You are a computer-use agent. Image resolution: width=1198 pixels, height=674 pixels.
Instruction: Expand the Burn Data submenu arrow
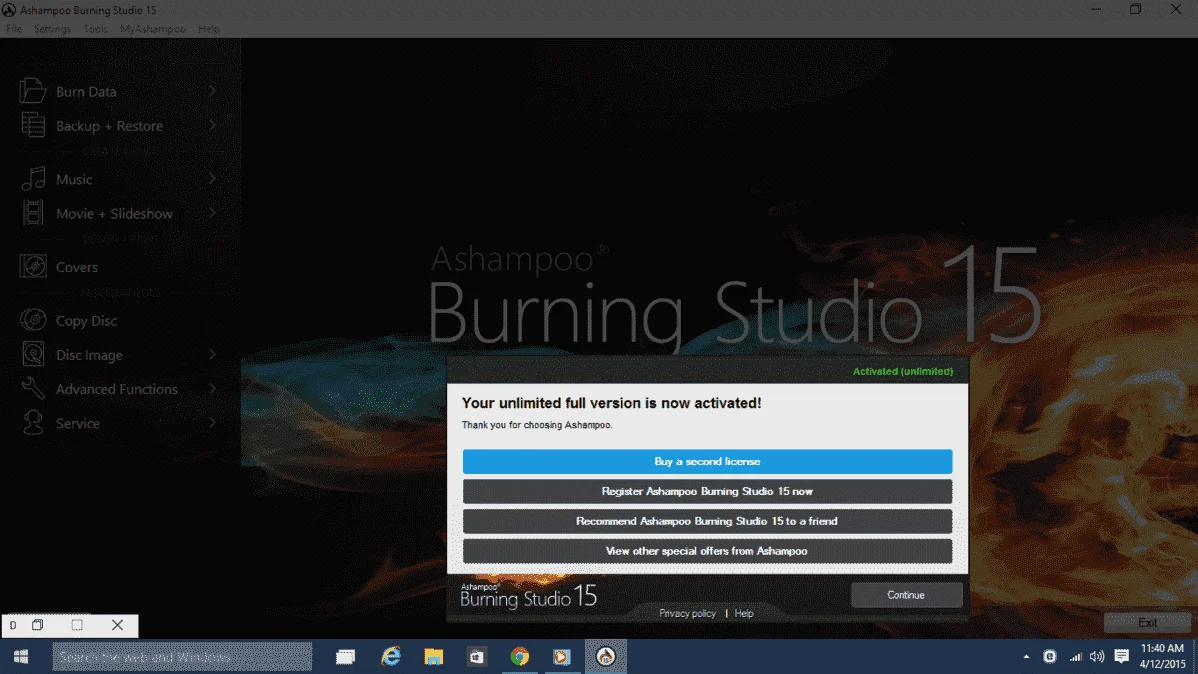coord(212,91)
